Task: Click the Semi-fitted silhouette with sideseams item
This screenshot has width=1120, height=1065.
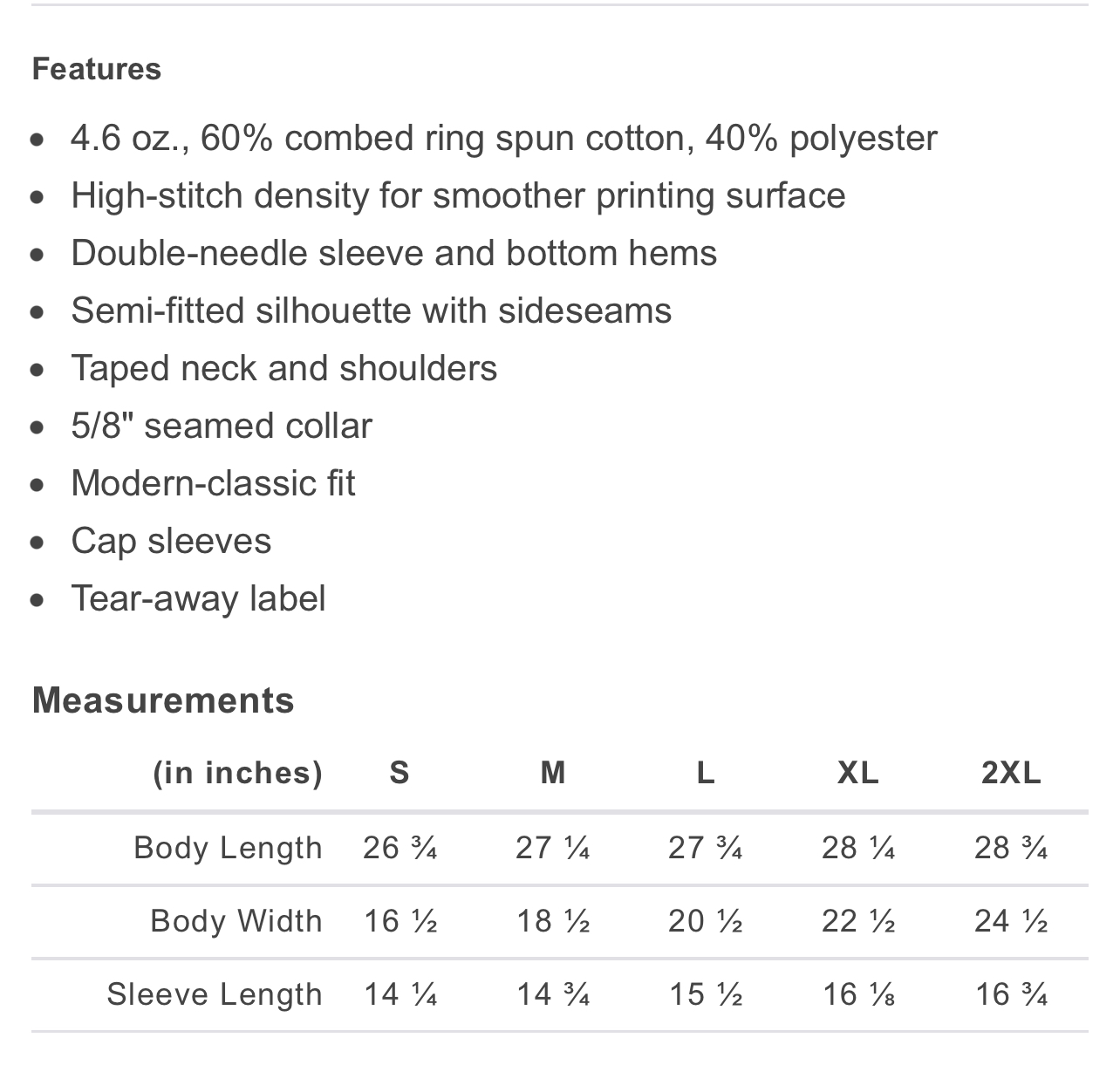Action: pos(371,311)
